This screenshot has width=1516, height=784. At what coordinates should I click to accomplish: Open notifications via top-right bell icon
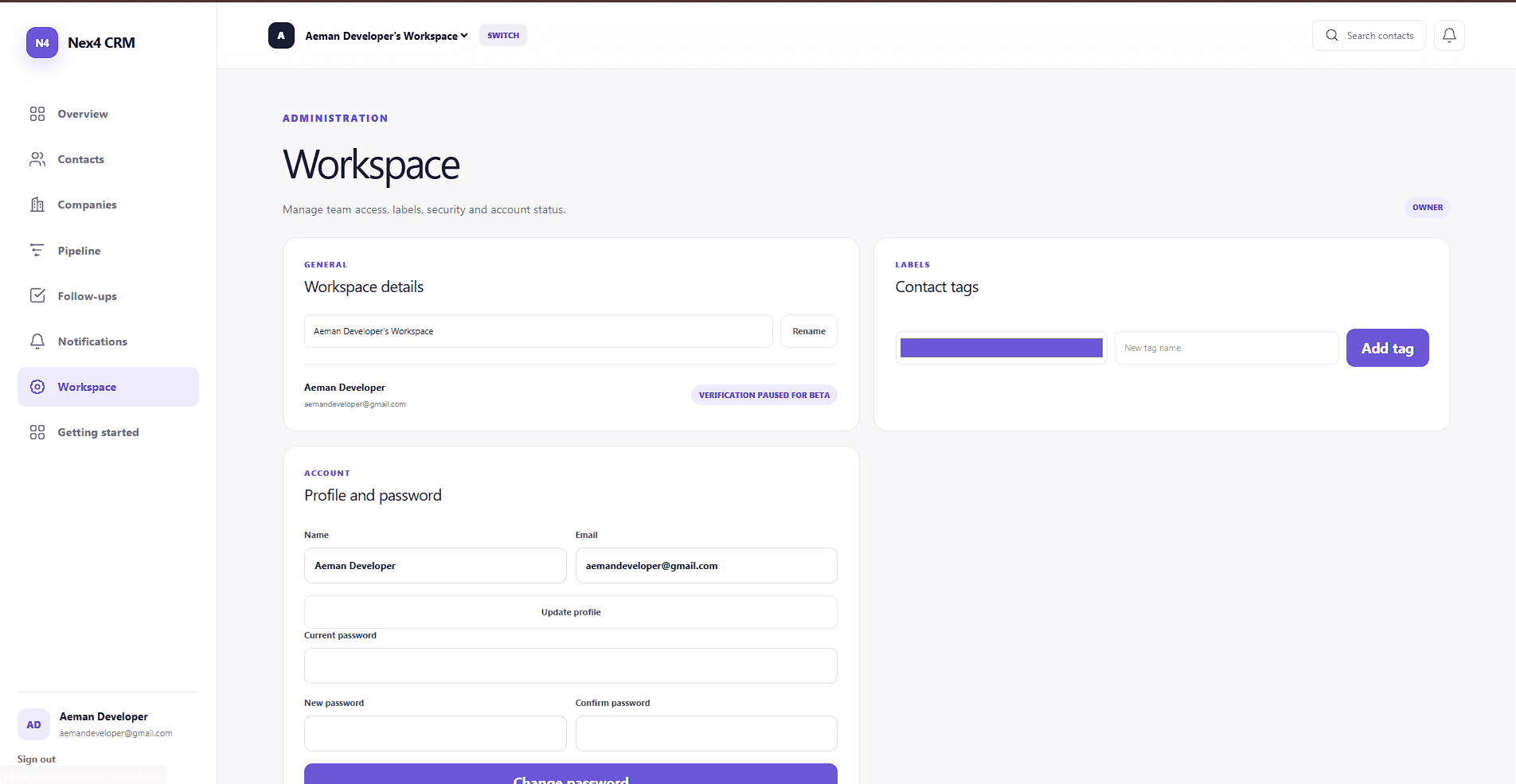point(1449,35)
